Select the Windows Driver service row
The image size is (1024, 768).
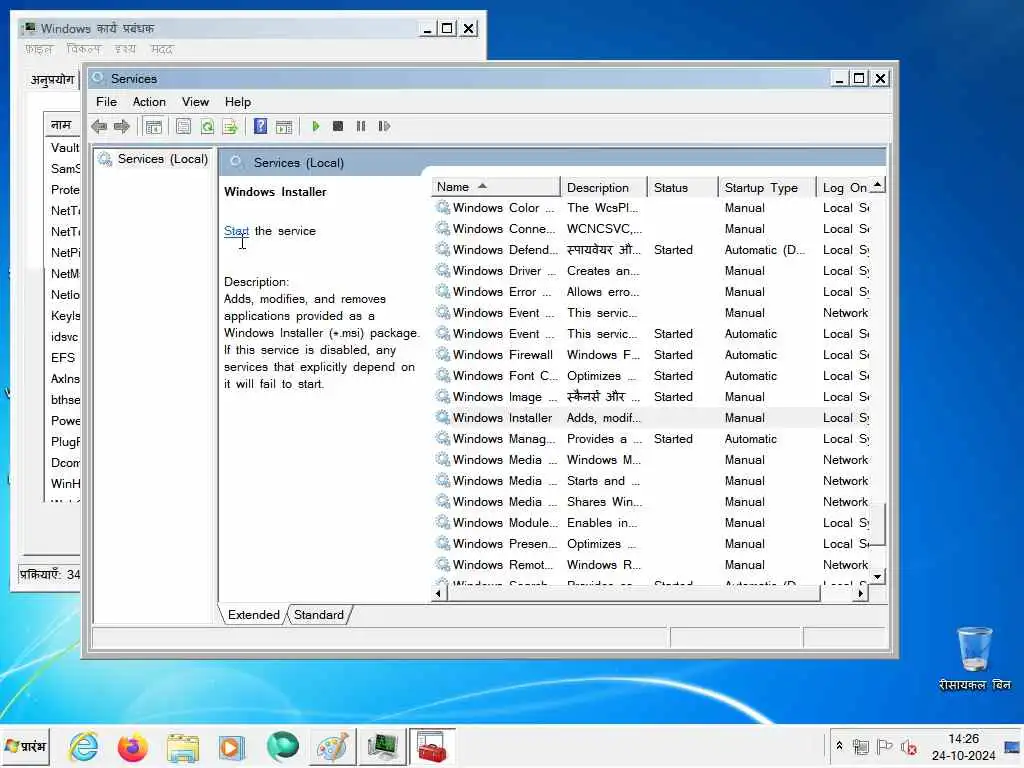[x=651, y=271]
